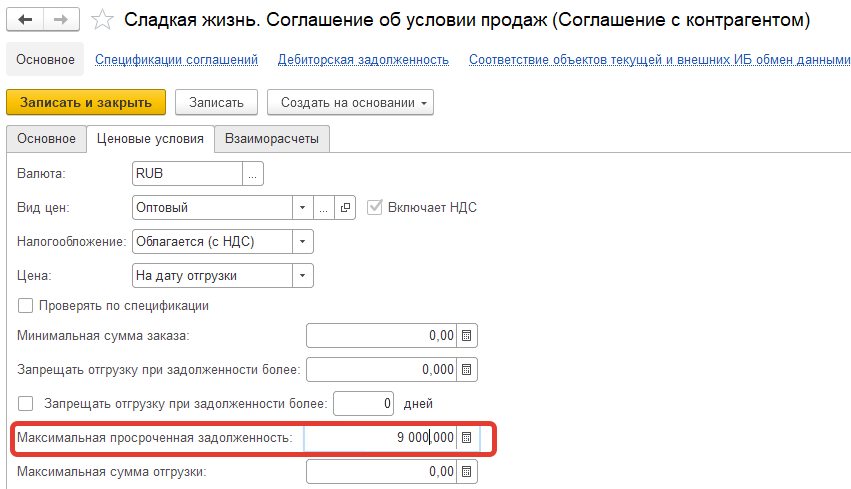Open the calculator for Максимальная сумма отгрузки
The image size is (851, 489).
coord(467,472)
